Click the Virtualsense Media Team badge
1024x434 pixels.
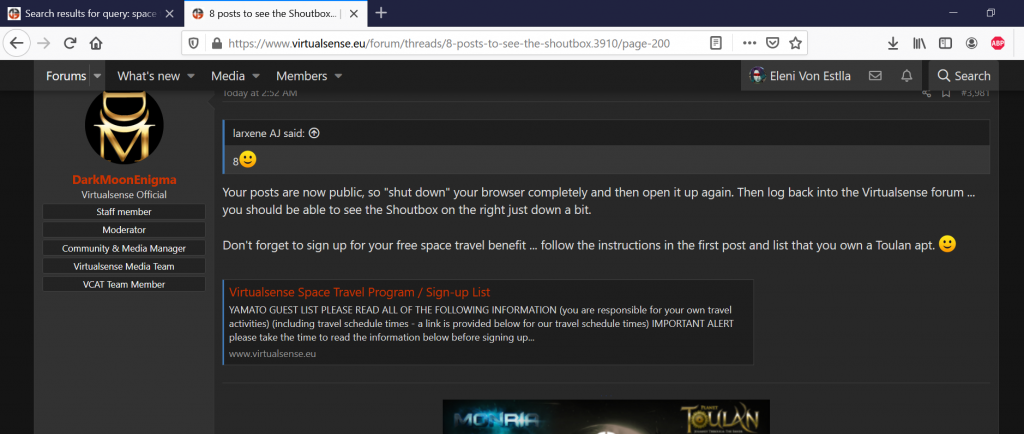[124, 266]
